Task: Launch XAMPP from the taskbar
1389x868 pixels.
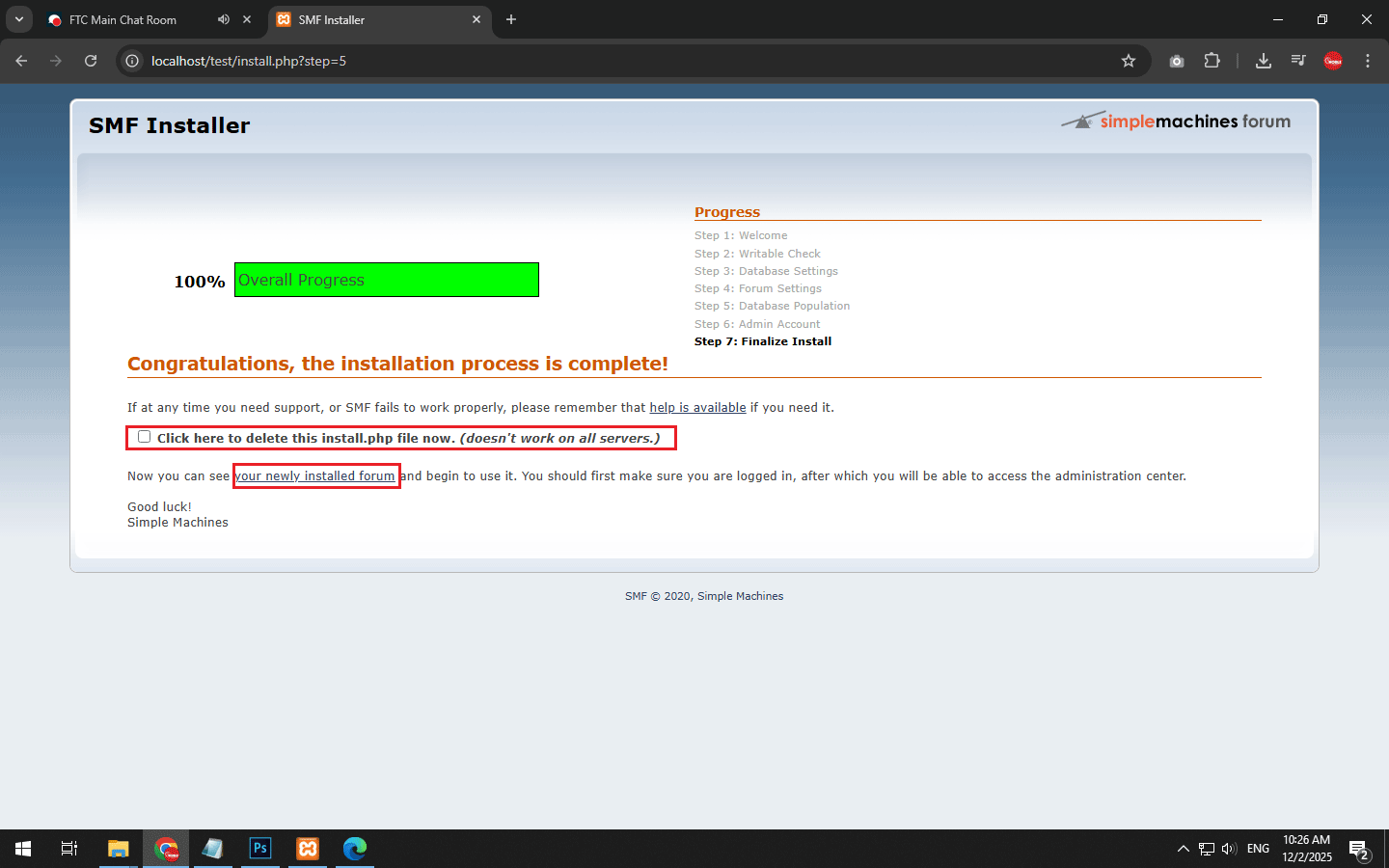Action: tap(308, 849)
